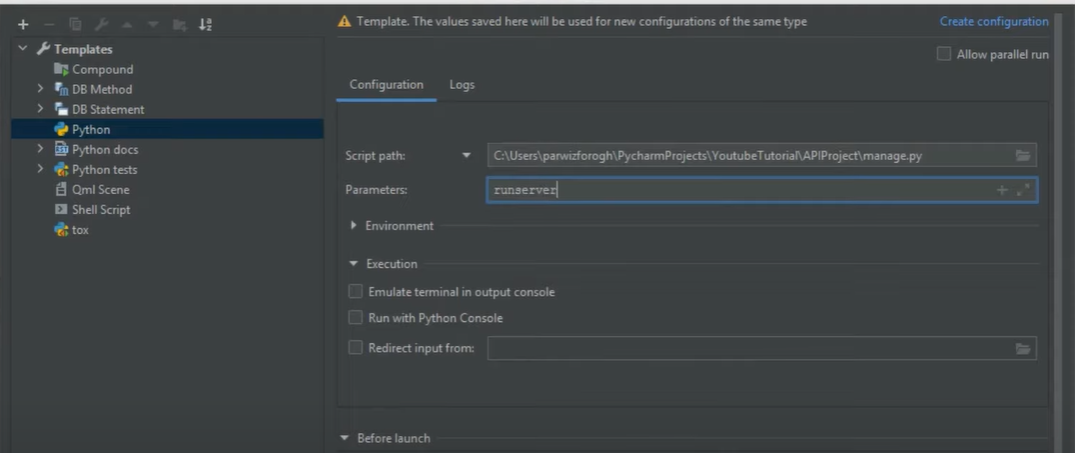Viewport: 1075px width, 453px height.
Task: Click the Parameters field containing runserver
Action: pyautogui.click(x=762, y=191)
